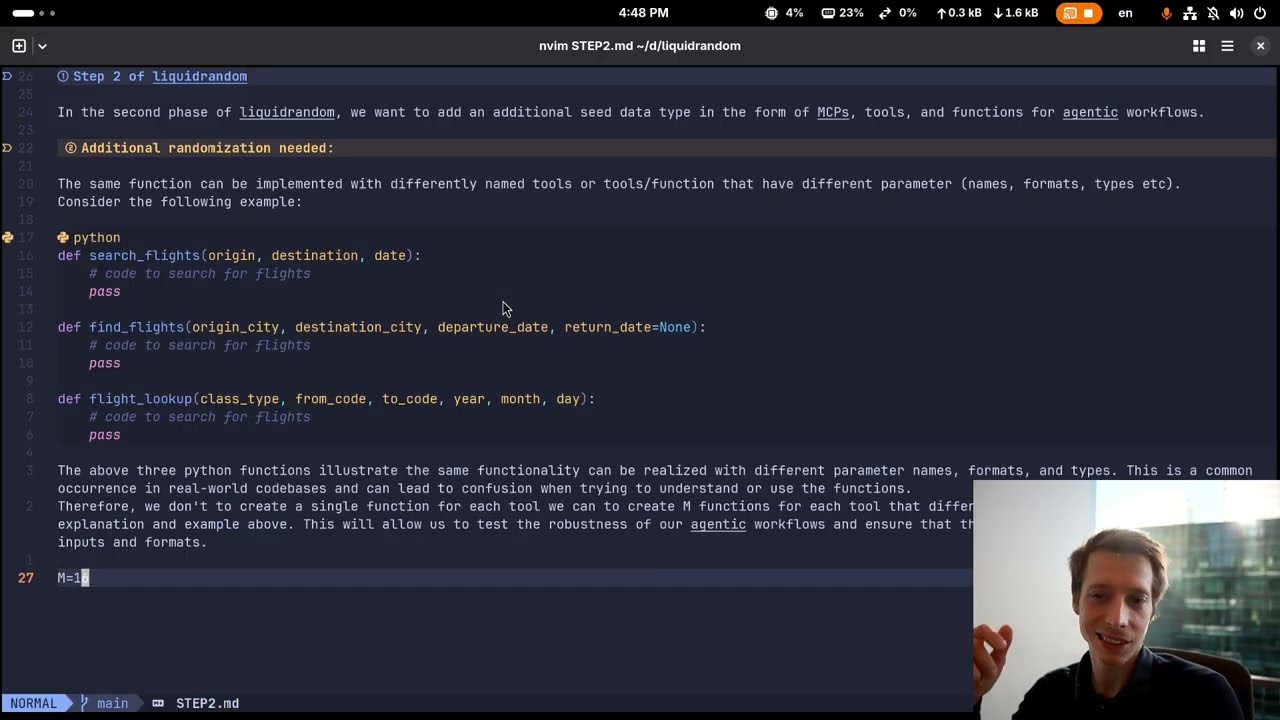The image size is (1280, 720).
Task: Click the 'return_date' parameter
Action: coord(607,328)
